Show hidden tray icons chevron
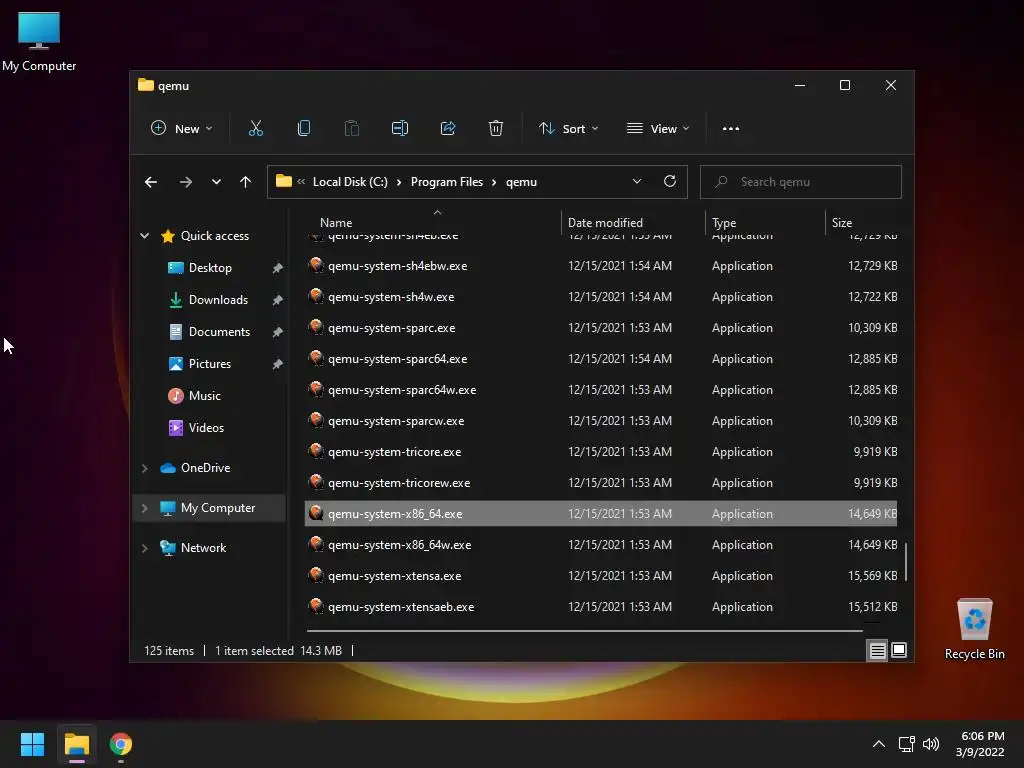1024x768 pixels. click(879, 744)
